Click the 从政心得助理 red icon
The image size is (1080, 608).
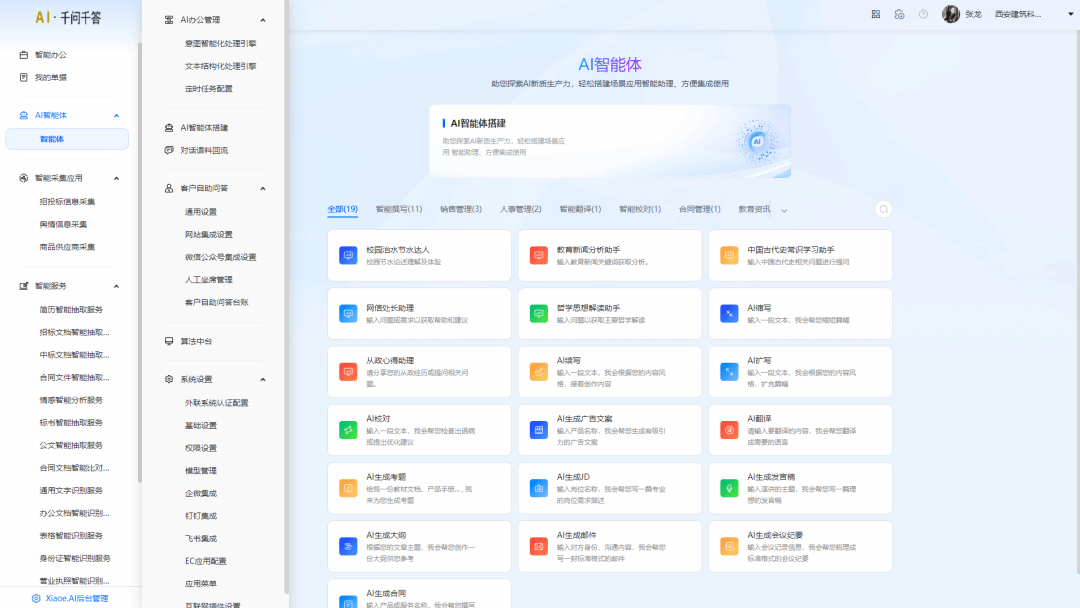tap(348, 372)
